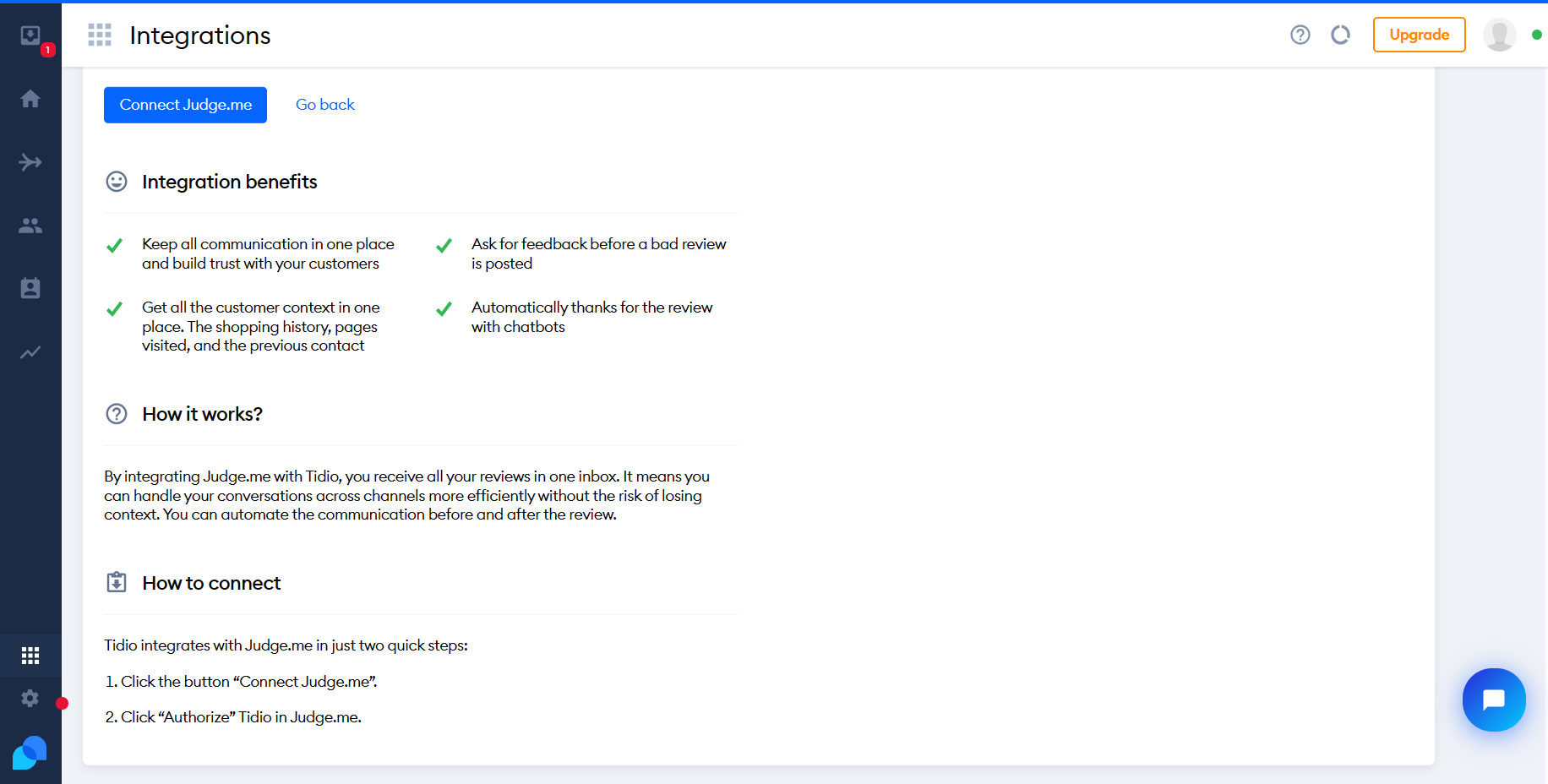Open the Analytics chart icon
Image resolution: width=1548 pixels, height=784 pixels.
(x=30, y=352)
